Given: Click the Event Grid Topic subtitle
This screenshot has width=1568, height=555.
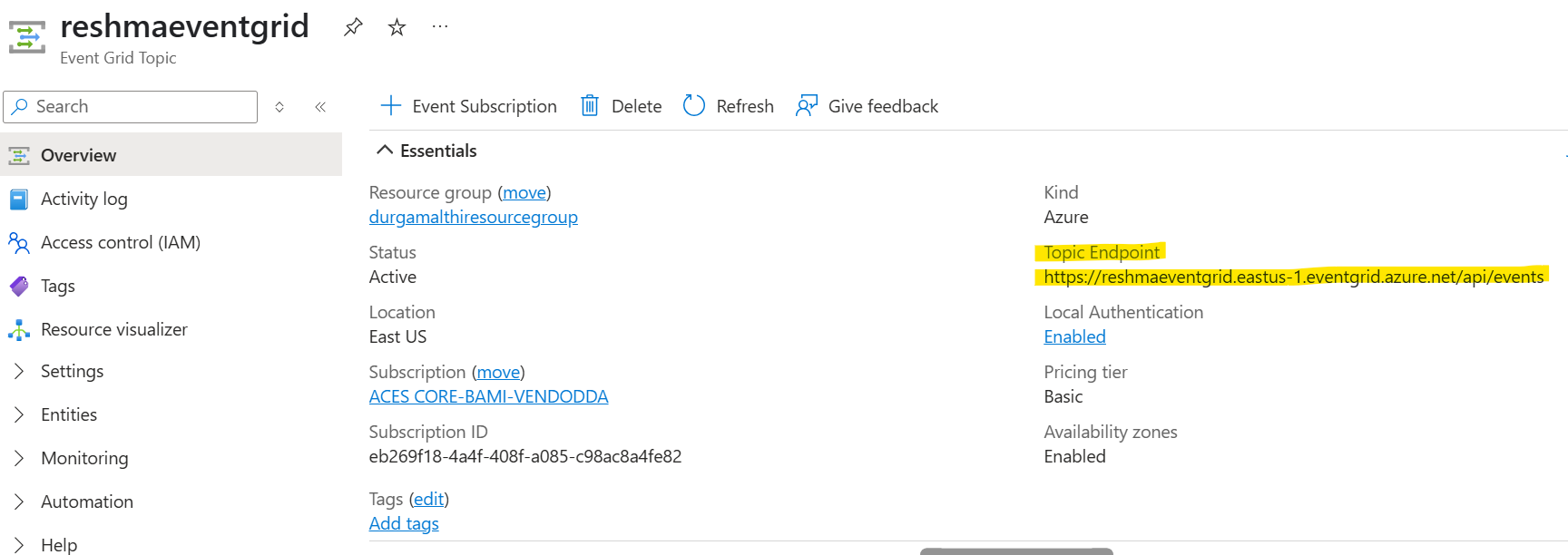Looking at the screenshot, I should pos(118,58).
